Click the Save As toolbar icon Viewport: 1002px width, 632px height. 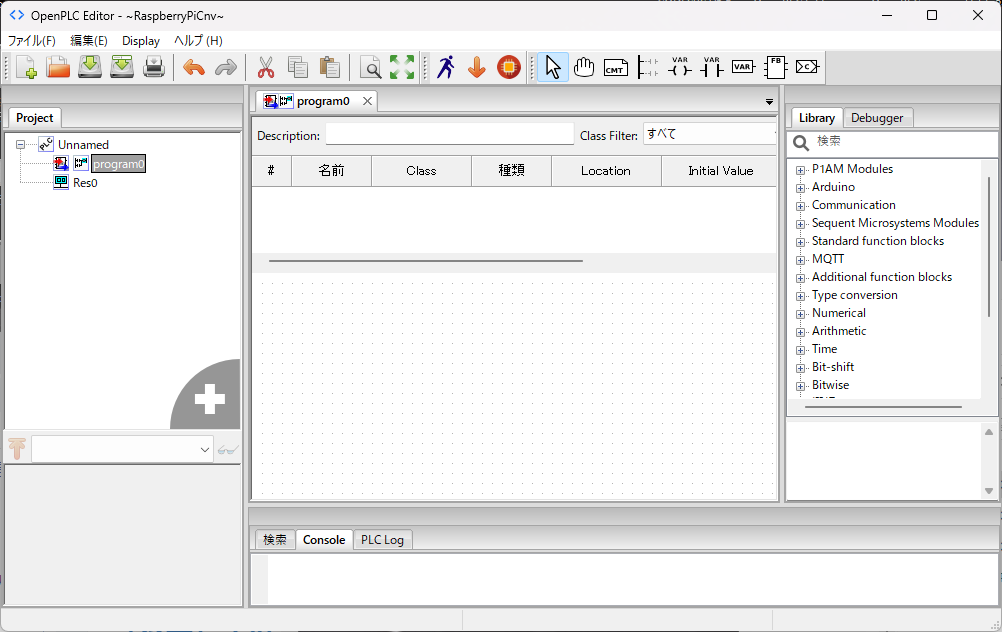click(x=122, y=67)
